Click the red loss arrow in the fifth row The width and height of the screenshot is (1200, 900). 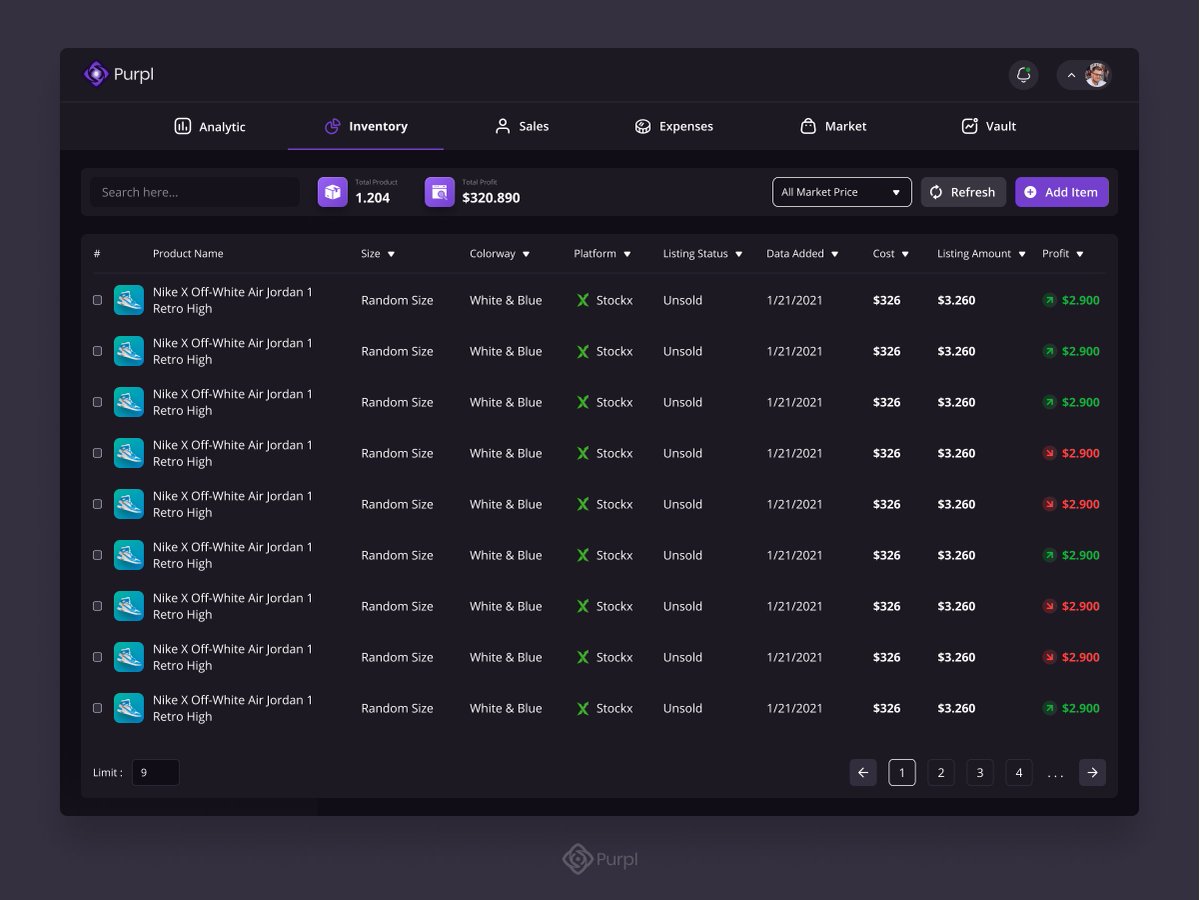click(x=1049, y=504)
